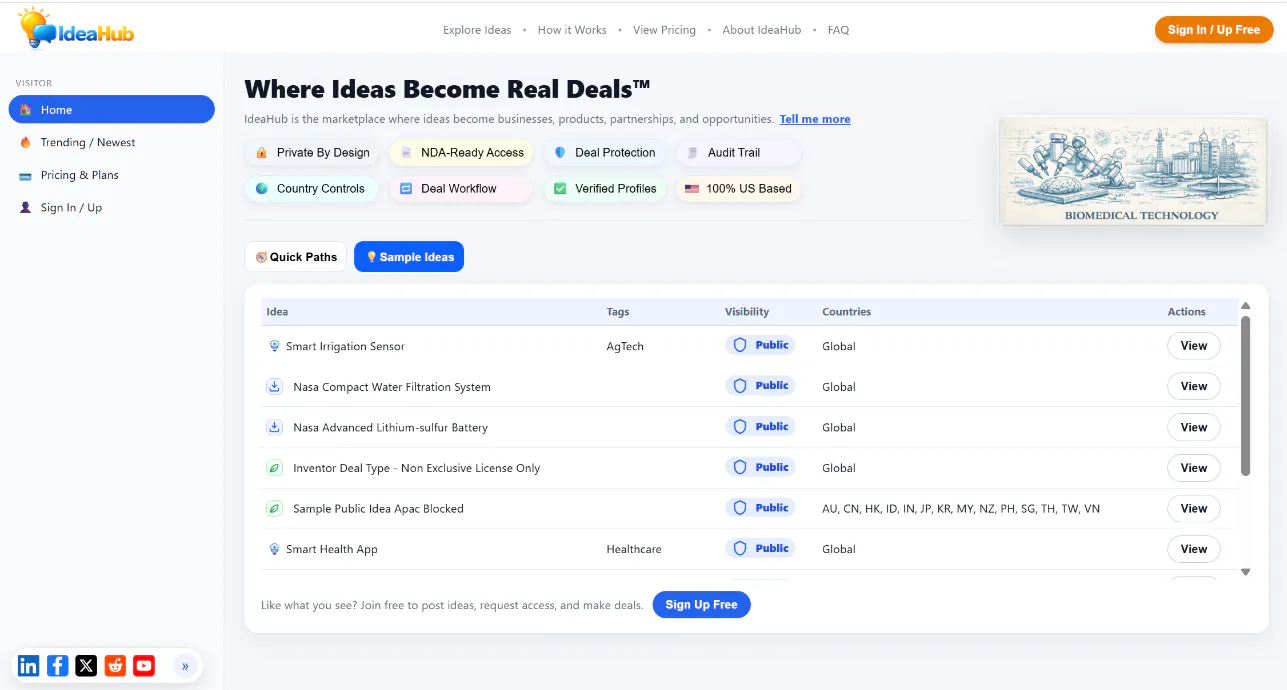Screen dimensions: 1287x690
Task: View the Inventor Deal Type idea
Action: tap(1194, 468)
